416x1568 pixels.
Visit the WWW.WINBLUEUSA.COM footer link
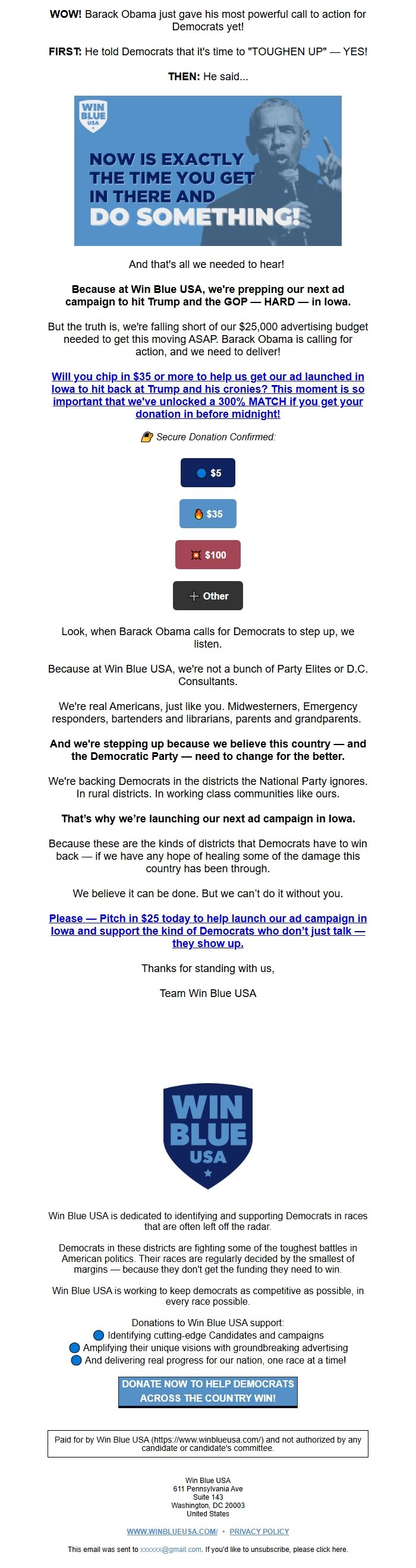point(172,1531)
